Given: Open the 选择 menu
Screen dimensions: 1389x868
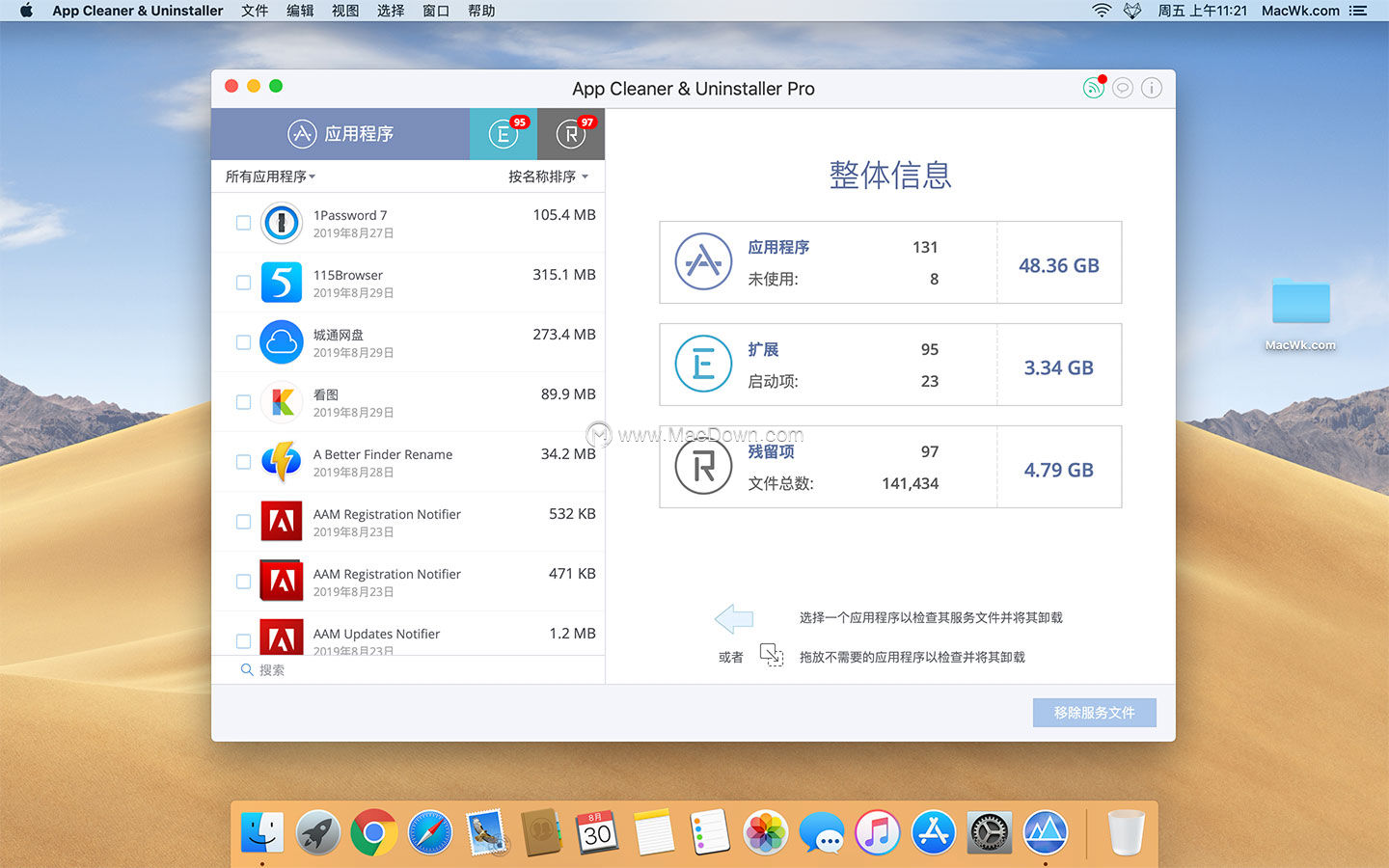Looking at the screenshot, I should point(391,11).
